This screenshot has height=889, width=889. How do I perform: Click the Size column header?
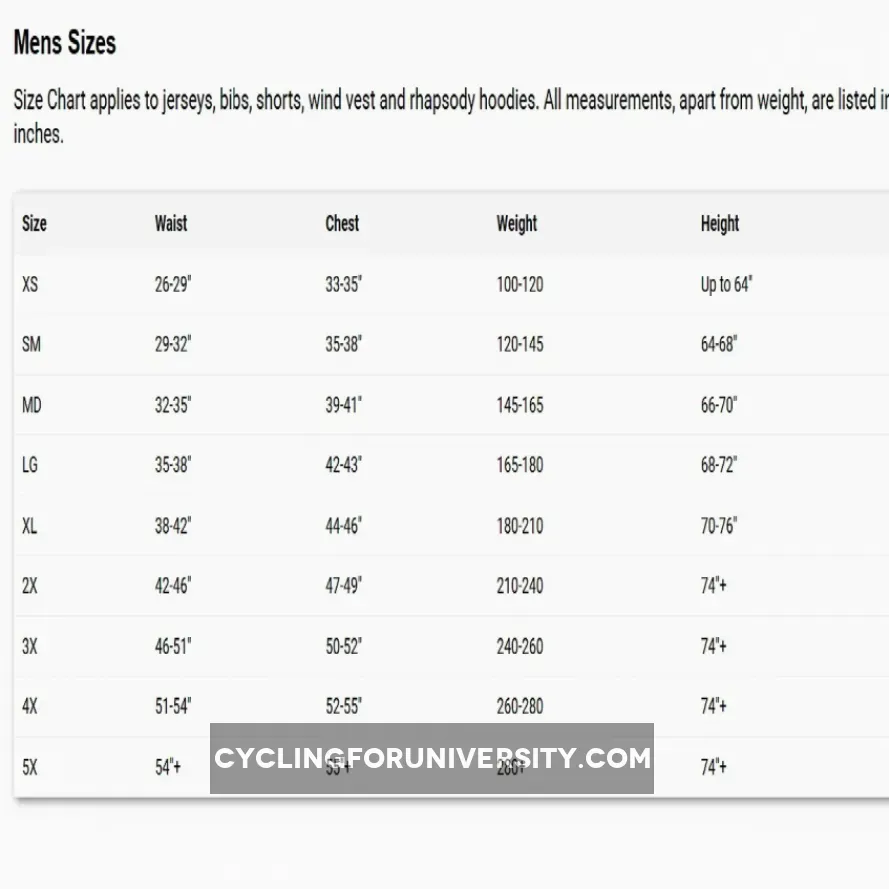coord(34,223)
